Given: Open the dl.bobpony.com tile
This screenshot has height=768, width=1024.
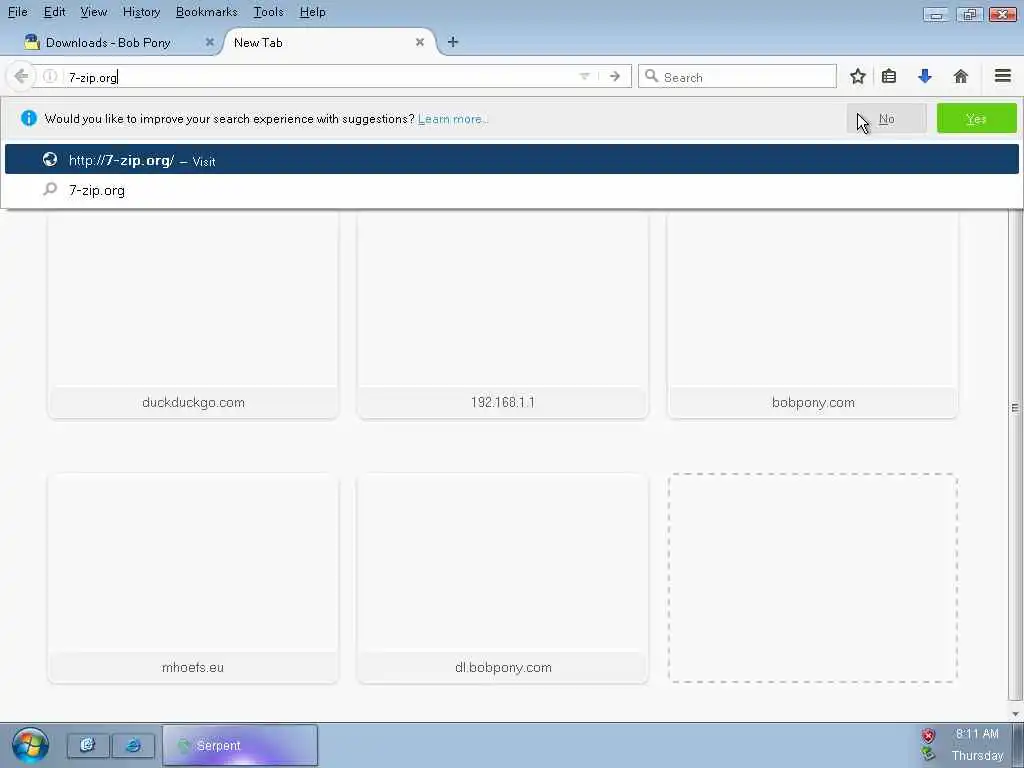Looking at the screenshot, I should click(503, 579).
